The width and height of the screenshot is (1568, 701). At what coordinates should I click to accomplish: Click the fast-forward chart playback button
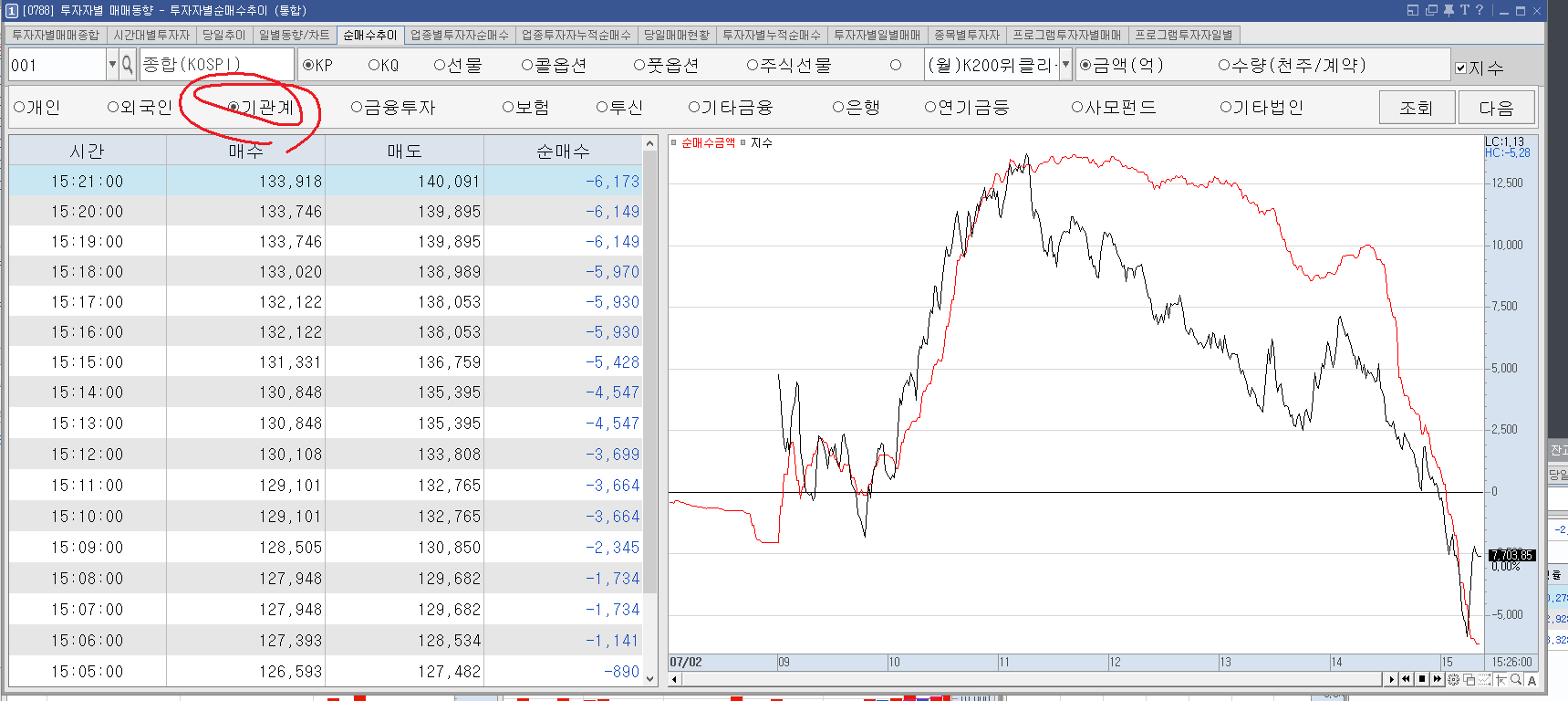[1438, 678]
